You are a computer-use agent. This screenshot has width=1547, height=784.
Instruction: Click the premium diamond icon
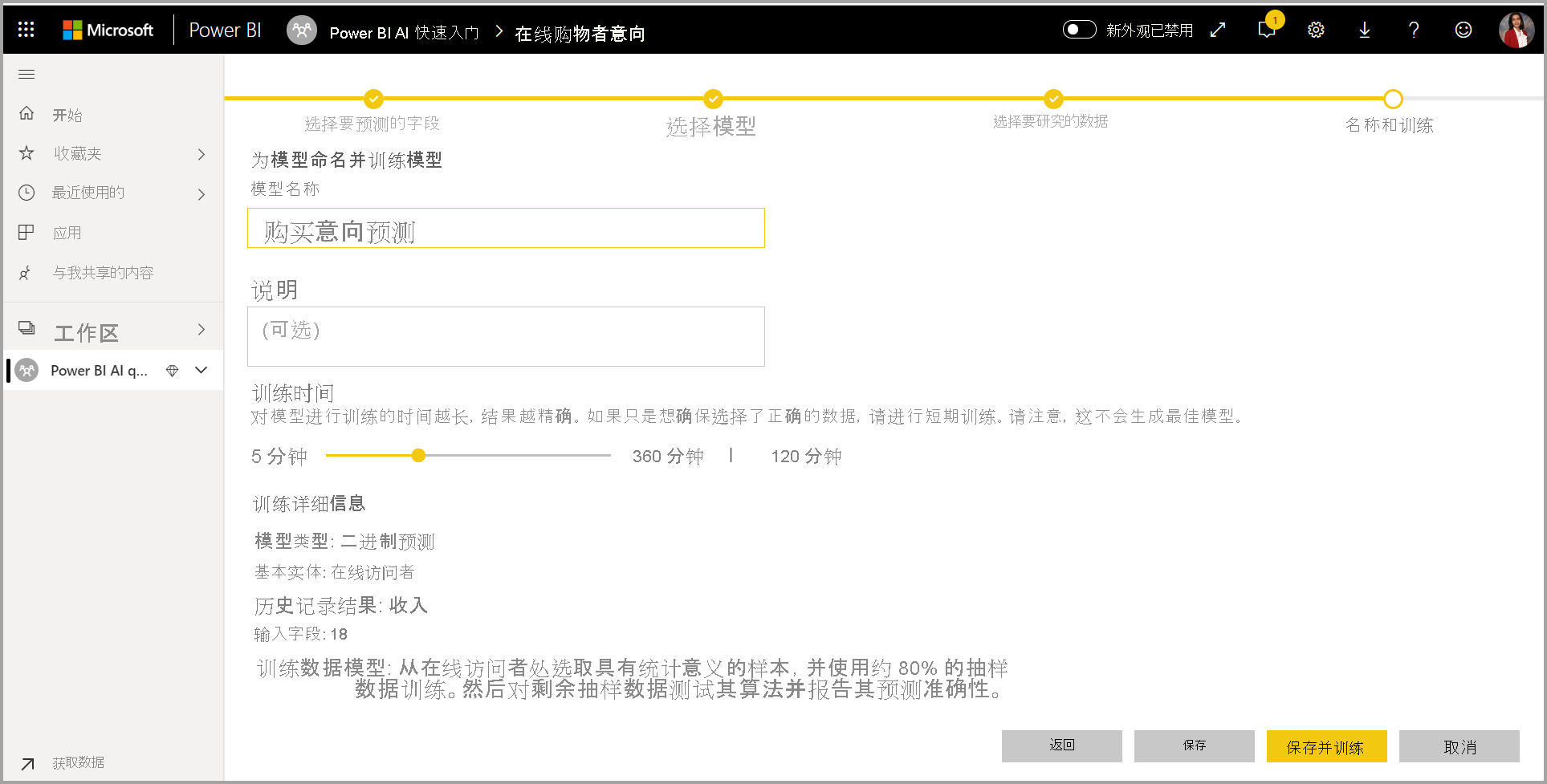[x=172, y=371]
